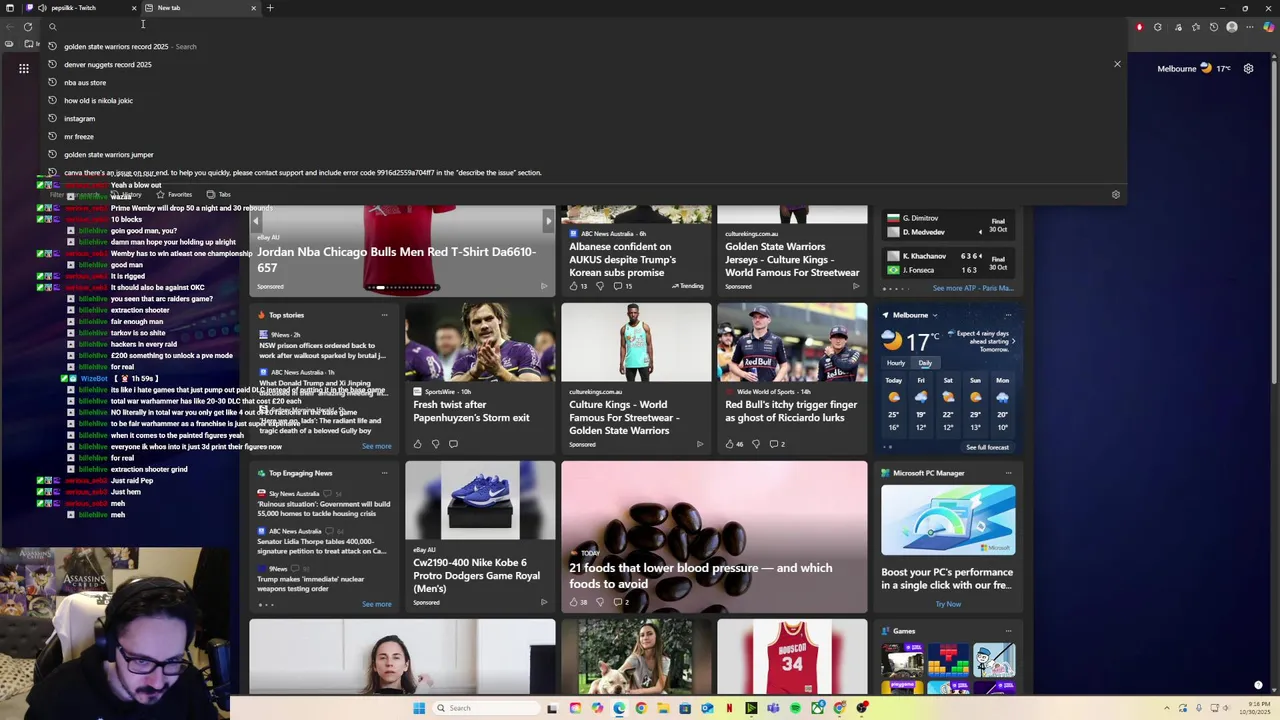Select suggestion denver nuggets record 2025

(585, 64)
